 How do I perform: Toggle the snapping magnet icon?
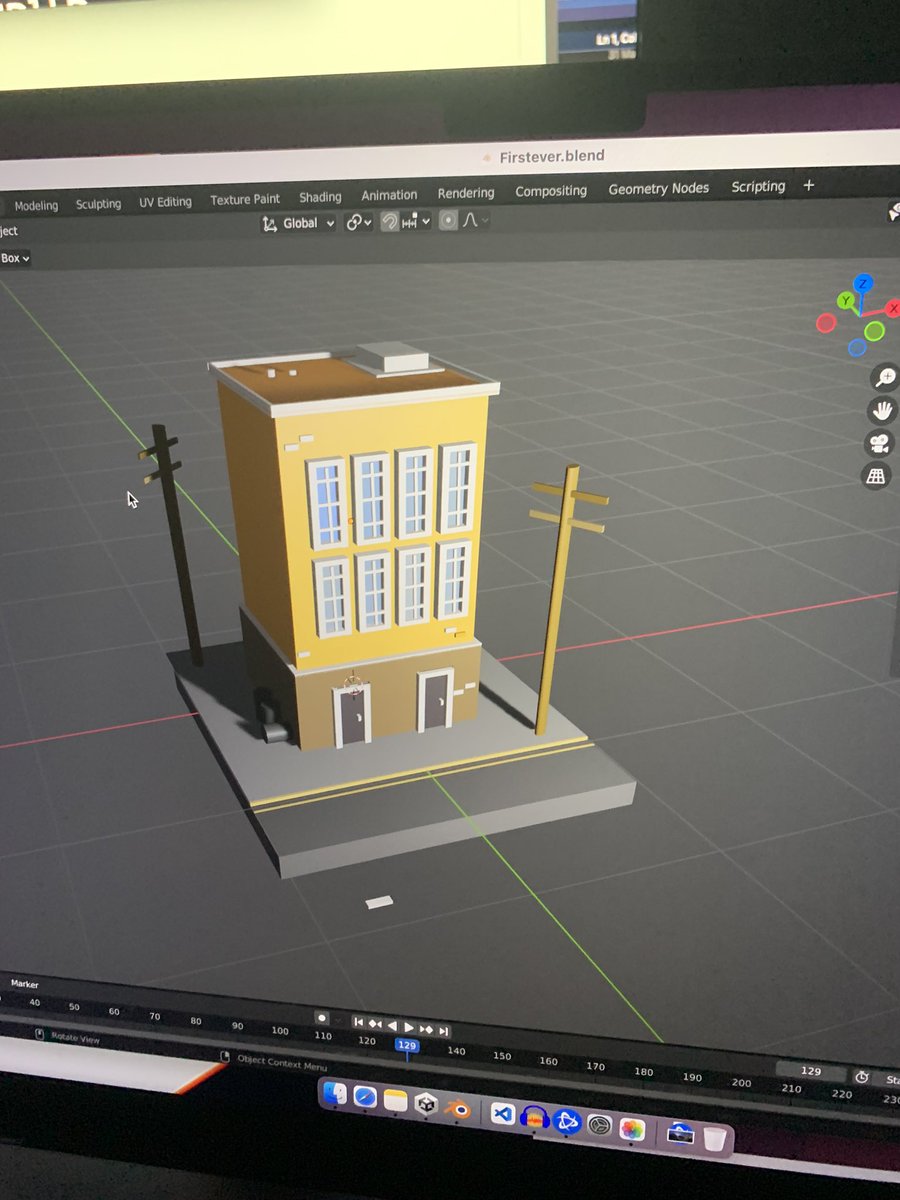click(390, 222)
